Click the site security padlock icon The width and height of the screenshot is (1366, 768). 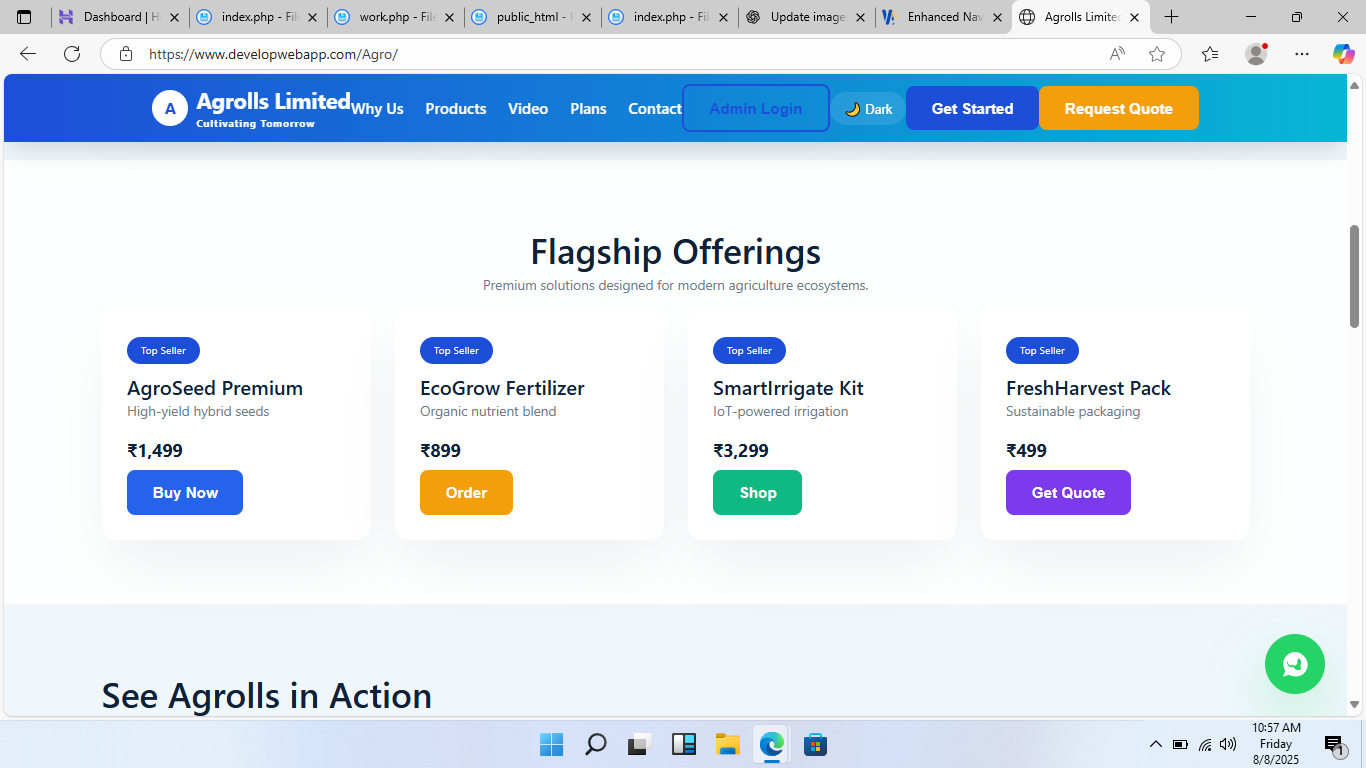(x=126, y=54)
